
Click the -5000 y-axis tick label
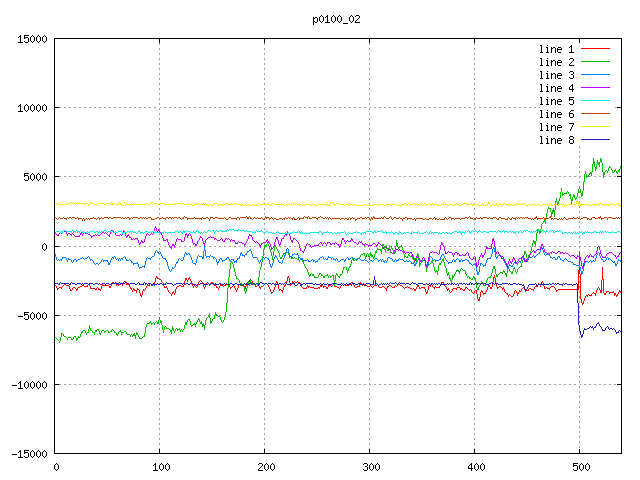coord(31,315)
